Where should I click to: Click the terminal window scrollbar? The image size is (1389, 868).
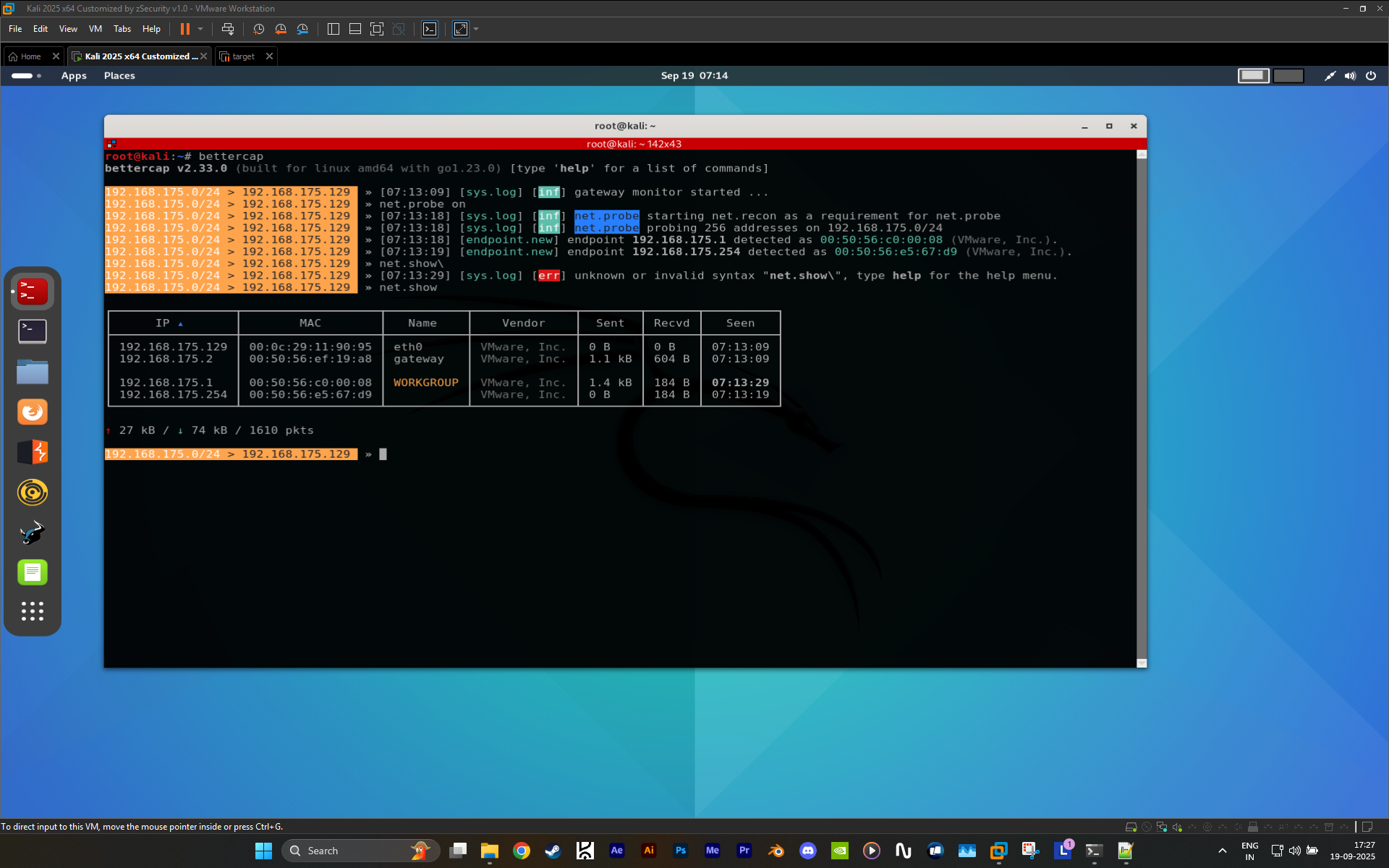click(1142, 409)
